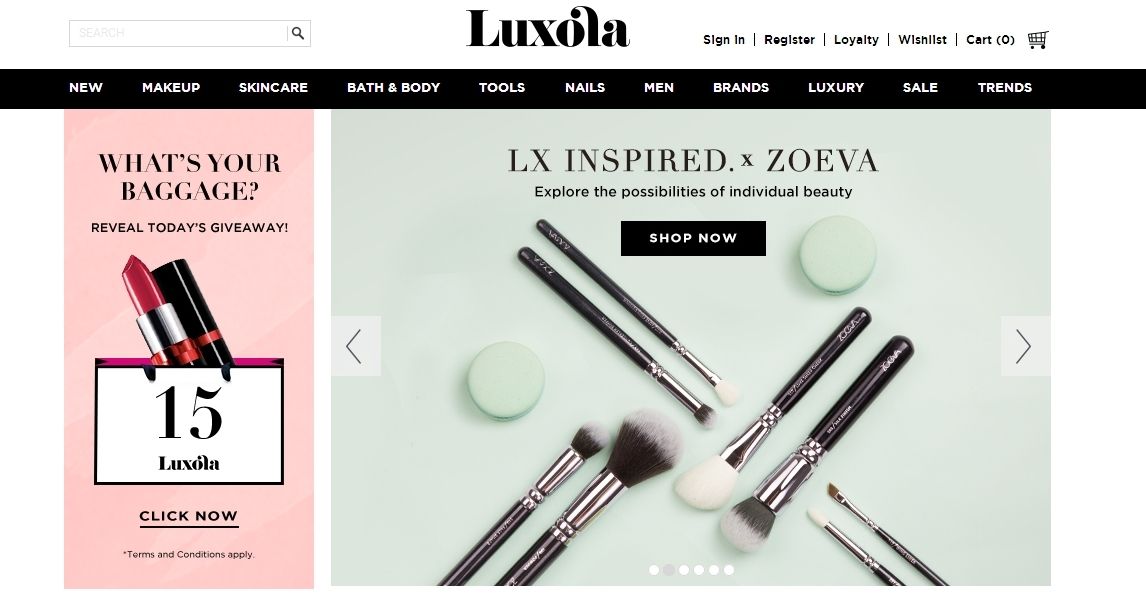Click the search magnifier icon

click(298, 33)
